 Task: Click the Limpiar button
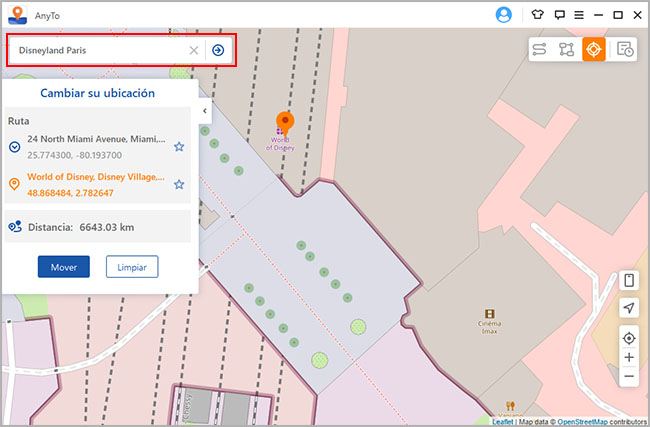[132, 267]
